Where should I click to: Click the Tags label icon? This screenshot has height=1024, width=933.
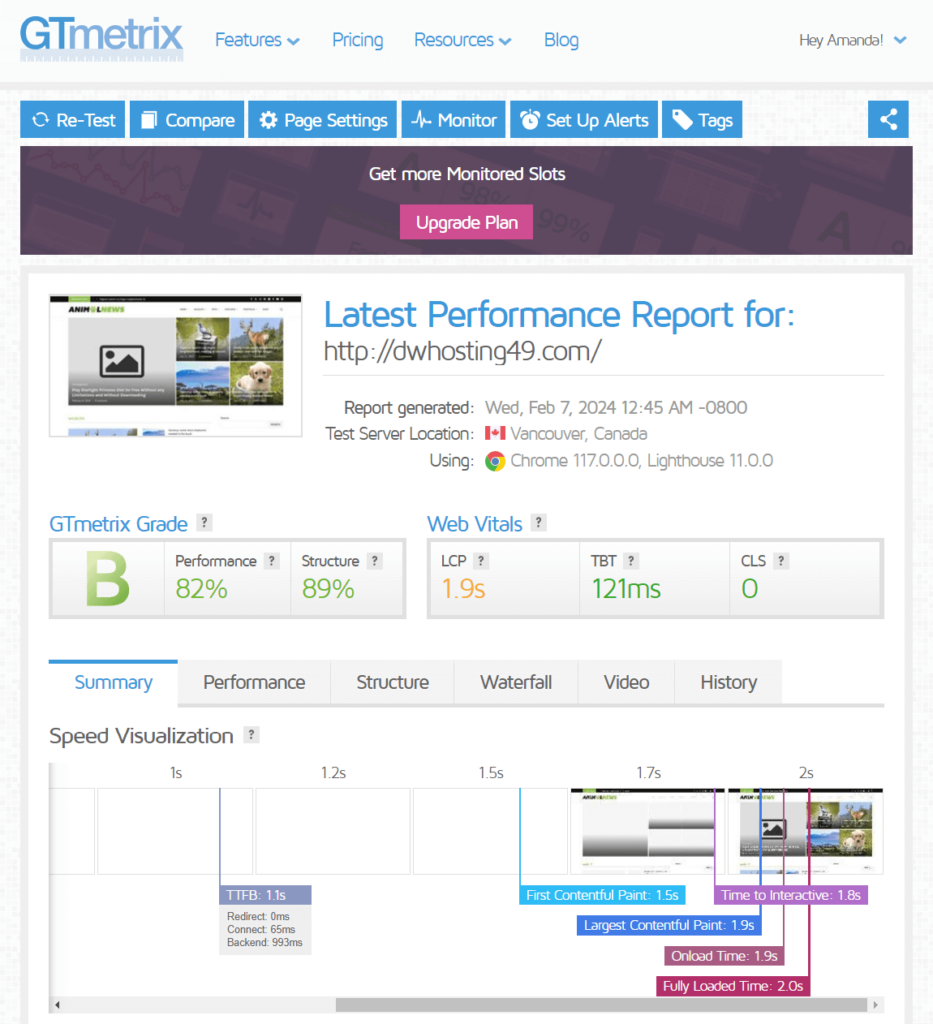coord(682,119)
